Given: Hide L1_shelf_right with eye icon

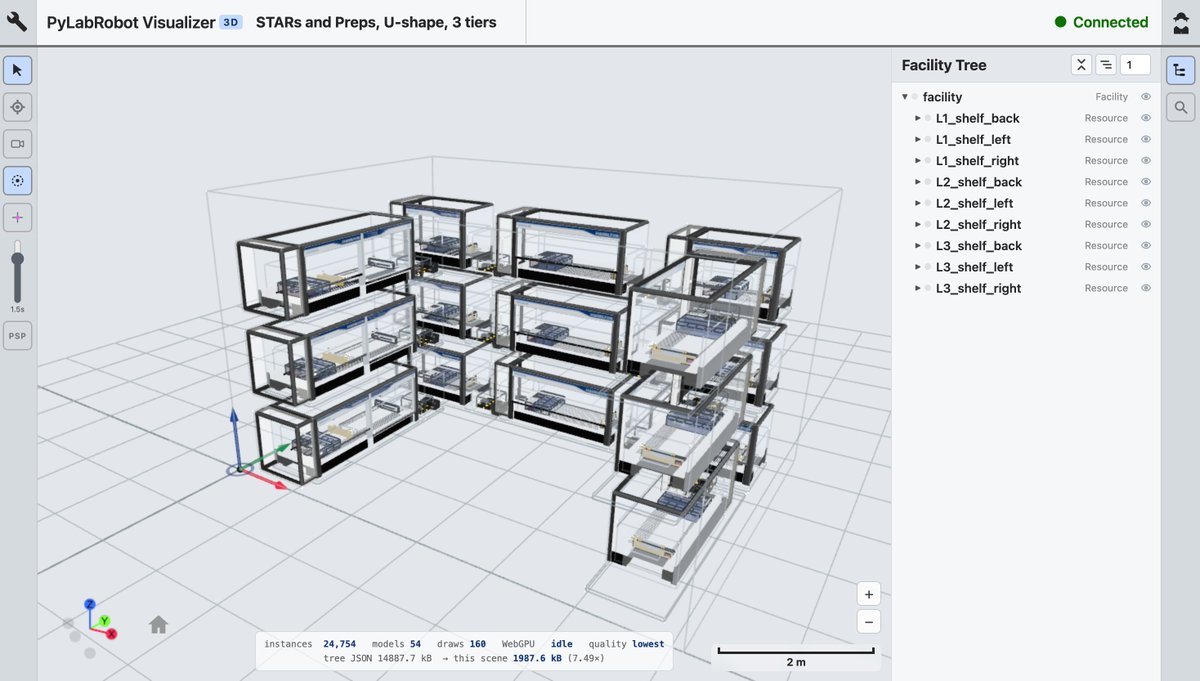Looking at the screenshot, I should (x=1146, y=161).
